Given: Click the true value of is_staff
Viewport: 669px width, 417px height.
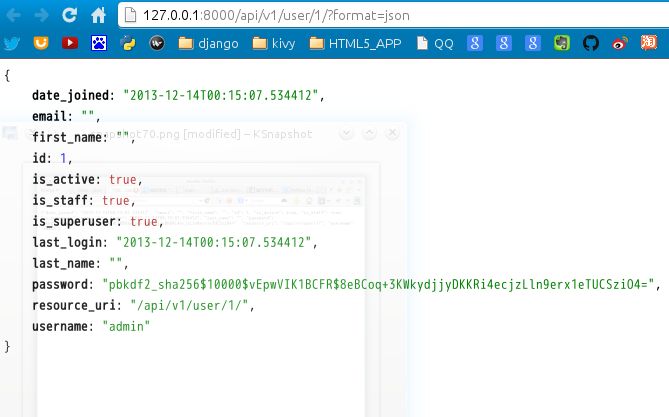Looking at the screenshot, I should (x=116, y=200).
